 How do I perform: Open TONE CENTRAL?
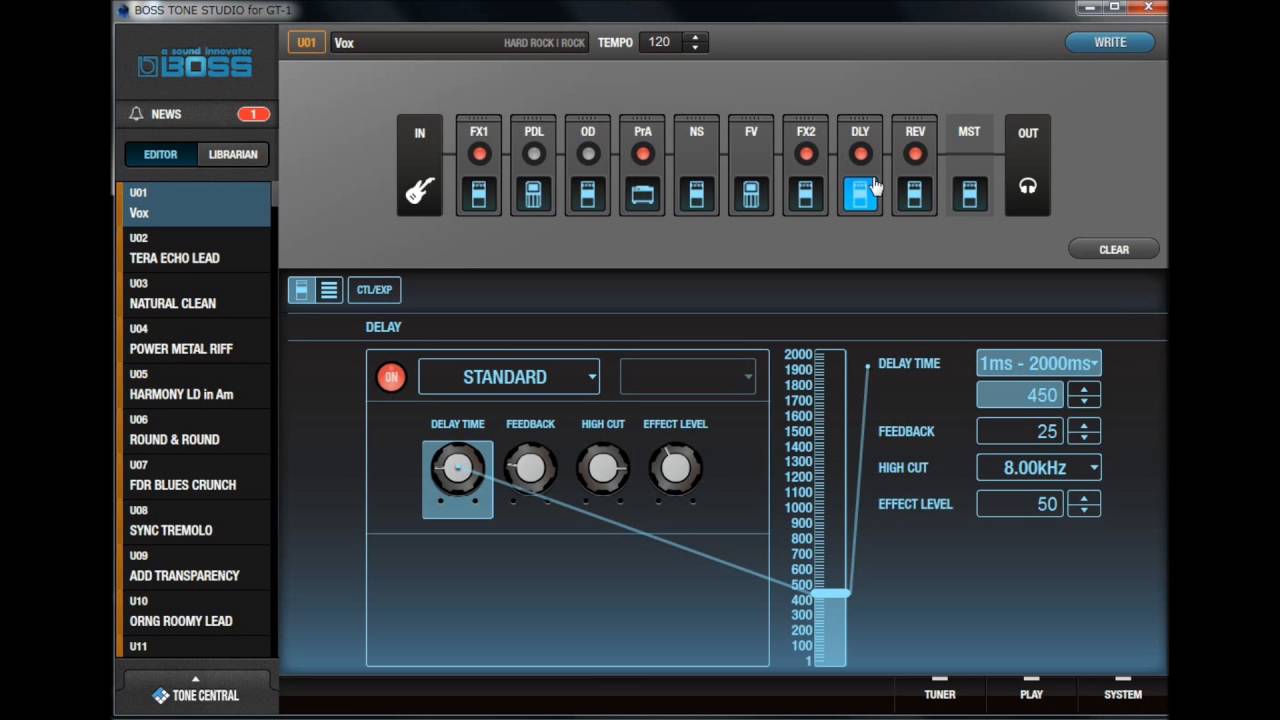click(x=196, y=695)
